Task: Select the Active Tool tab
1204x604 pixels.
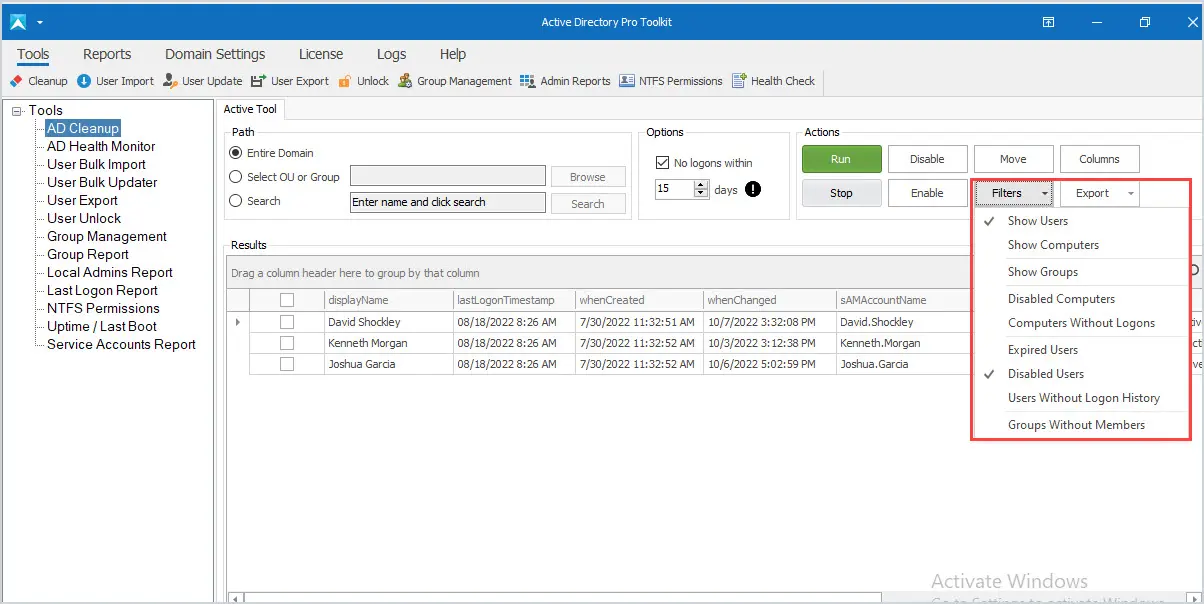Action: click(x=252, y=109)
